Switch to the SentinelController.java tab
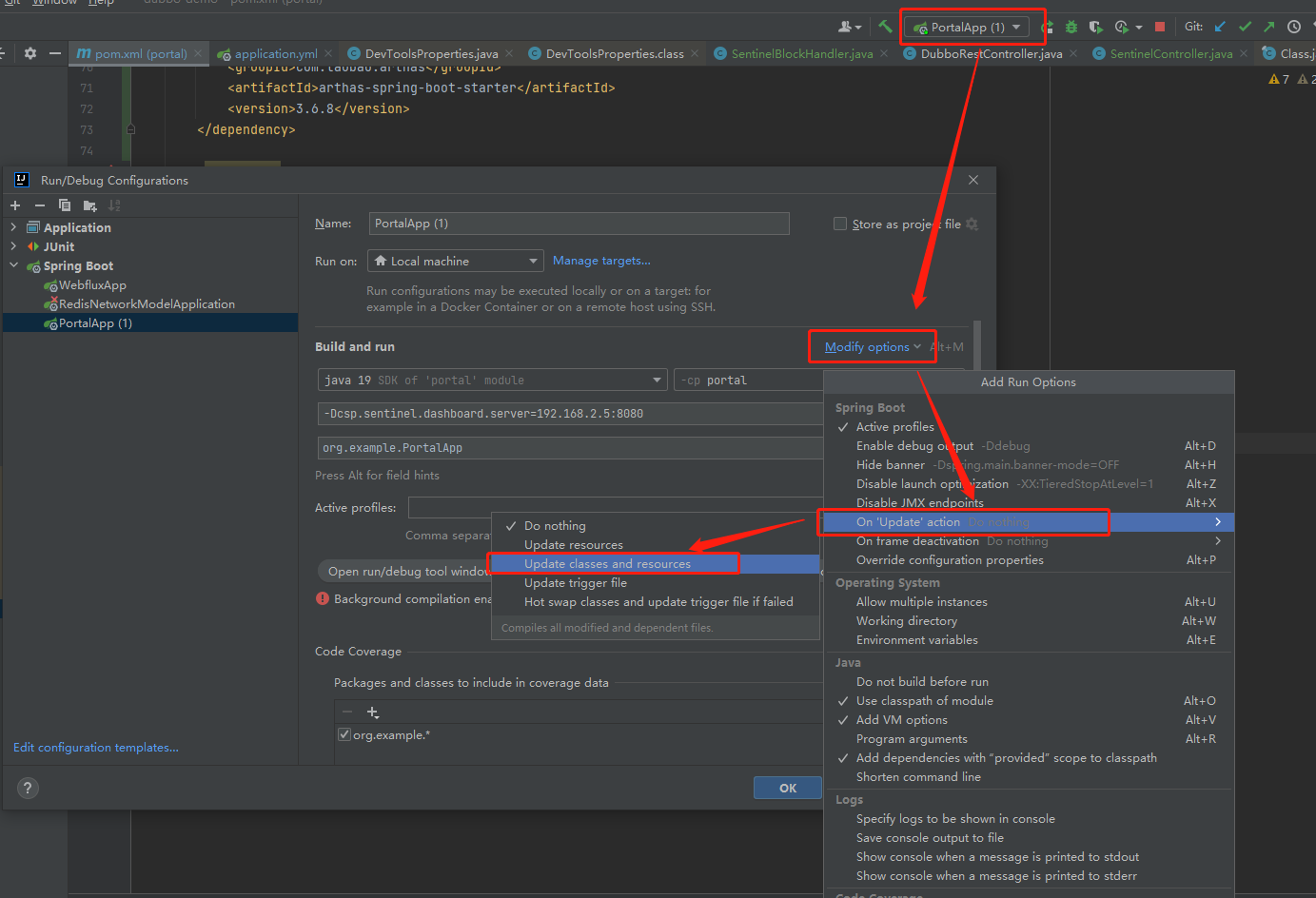Viewport: 1316px width, 898px height. pos(1170,53)
